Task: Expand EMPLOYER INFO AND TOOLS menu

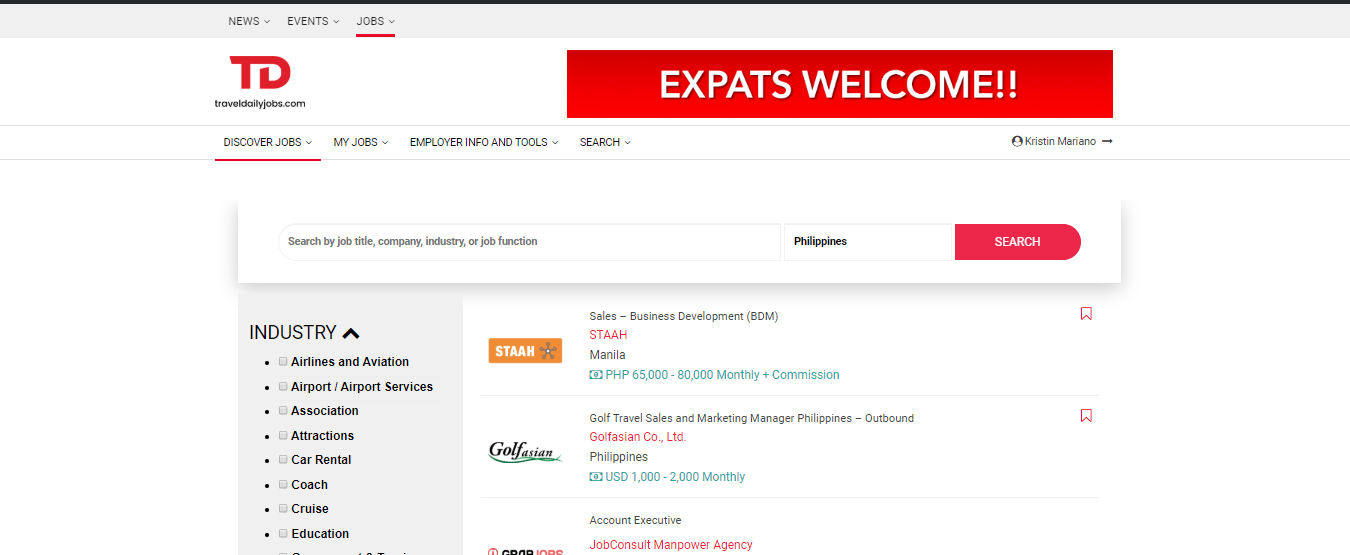Action: [x=484, y=142]
